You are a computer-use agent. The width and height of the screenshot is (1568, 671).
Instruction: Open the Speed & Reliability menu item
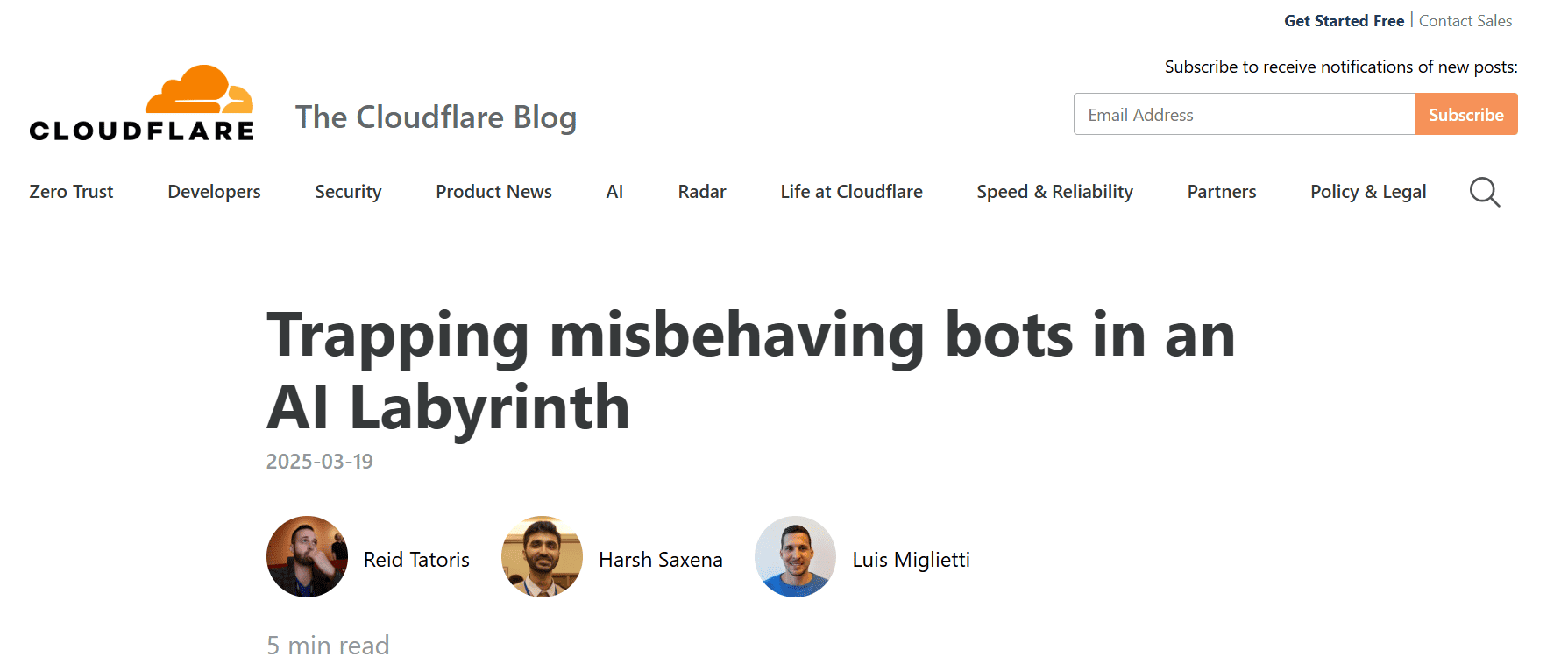(1054, 191)
